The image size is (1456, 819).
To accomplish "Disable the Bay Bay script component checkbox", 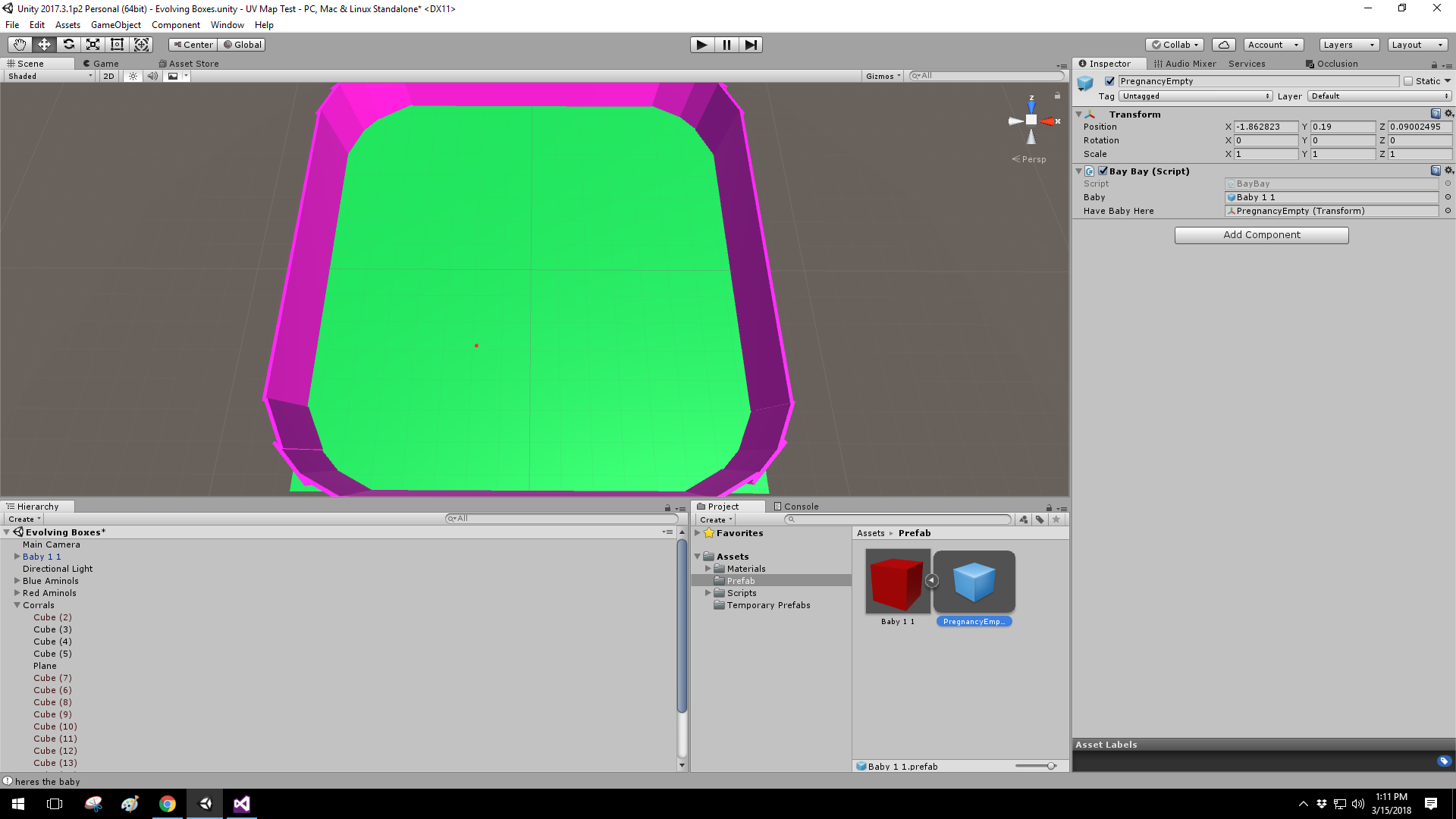I will 1103,171.
